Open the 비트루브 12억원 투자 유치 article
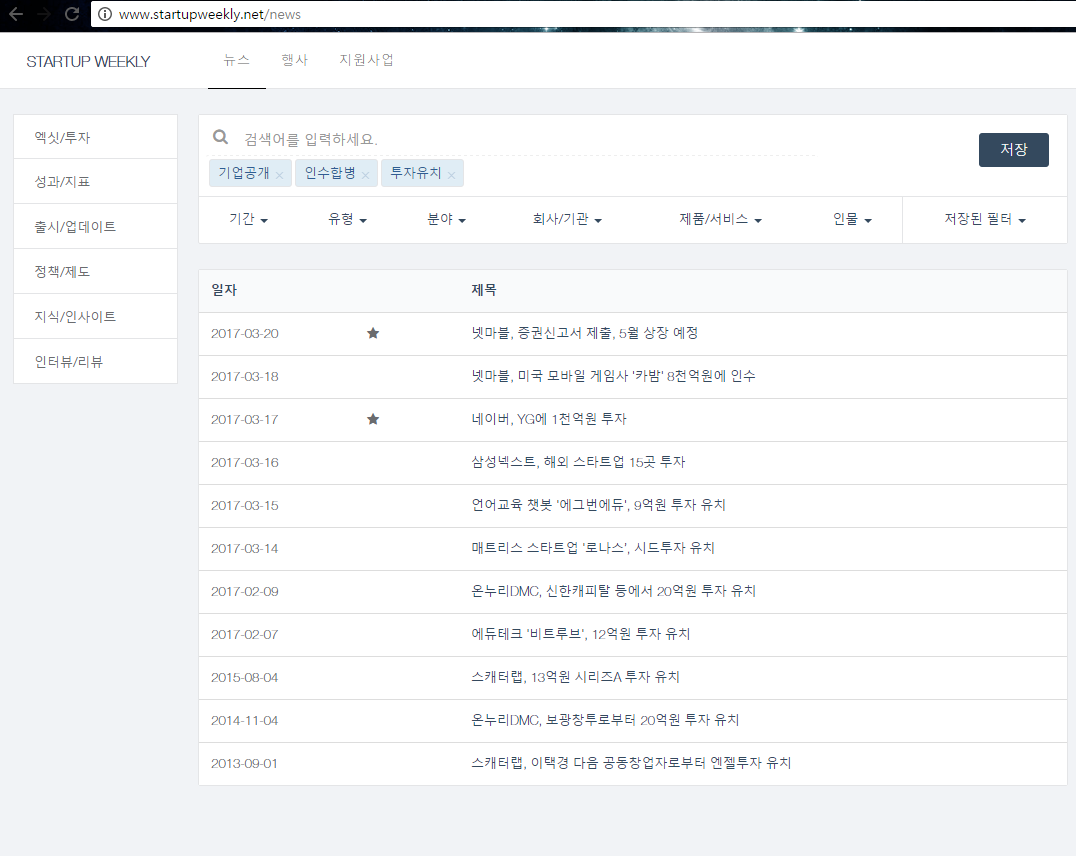This screenshot has height=856, width=1076. coord(581,634)
